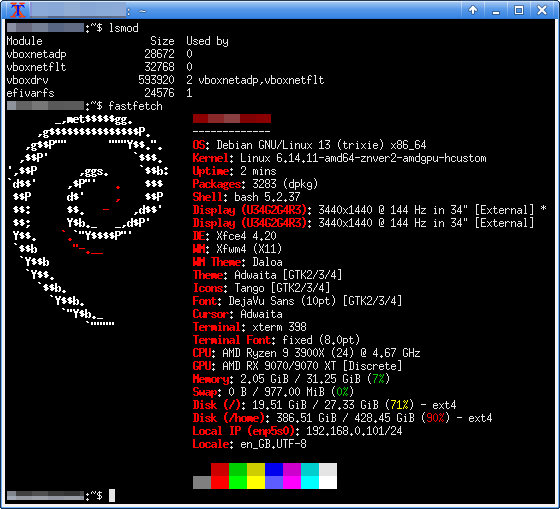
Task: Minimize the xterm window
Action: (x=496, y=10)
